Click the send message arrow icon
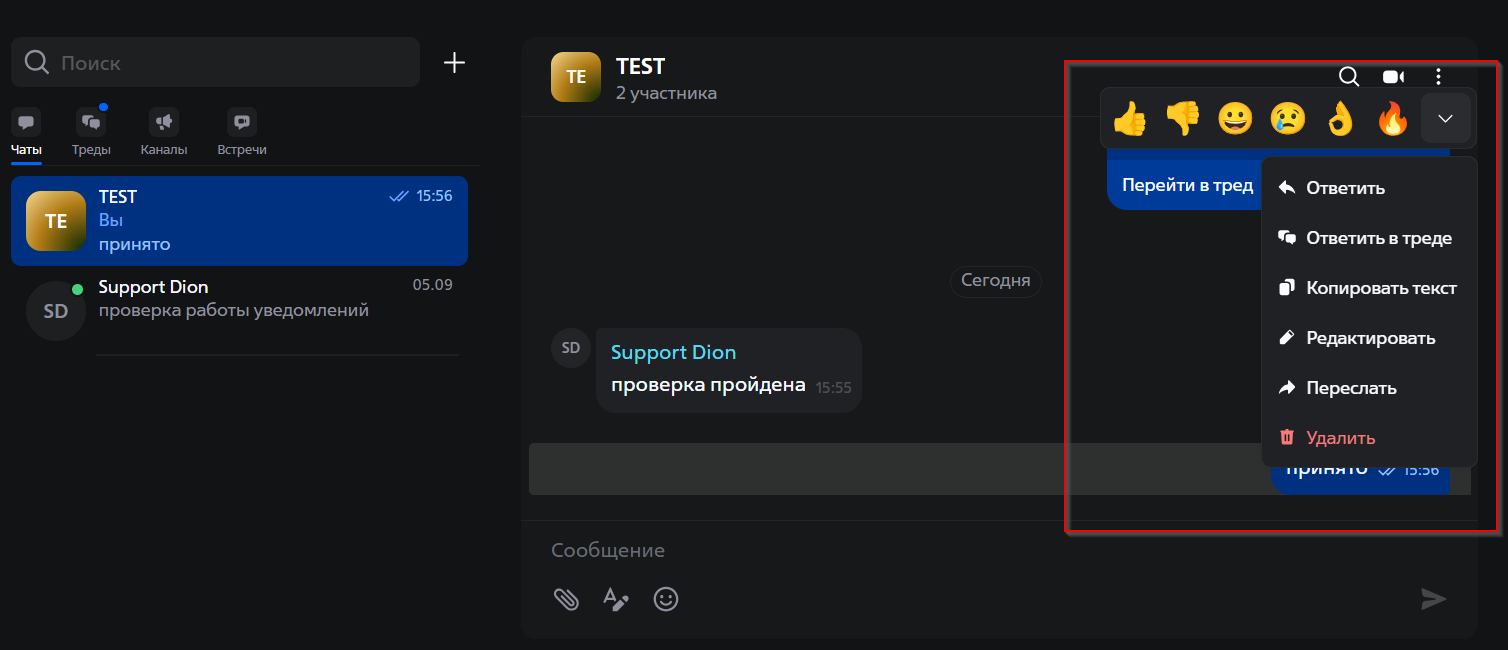Viewport: 1508px width, 650px height. (1434, 599)
